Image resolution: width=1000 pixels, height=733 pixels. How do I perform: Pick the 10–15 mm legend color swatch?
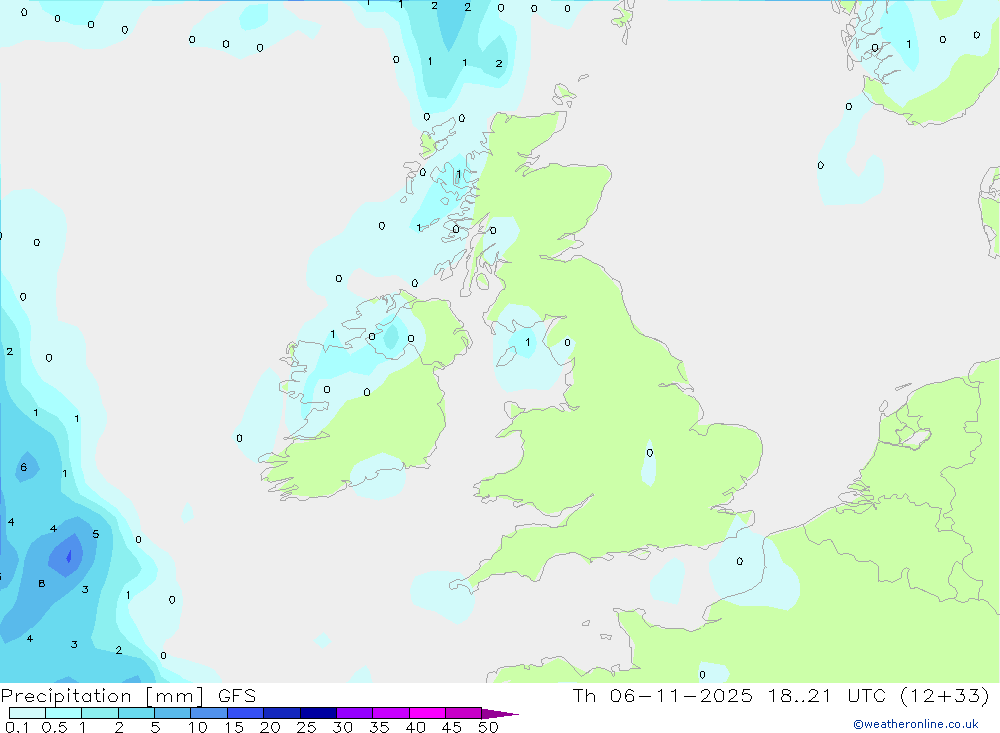(x=209, y=713)
